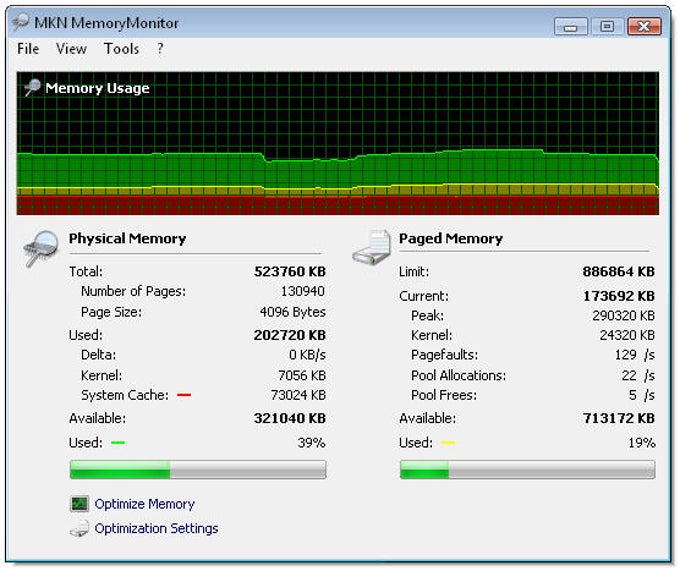Close the MemoryMonitor window

tap(644, 27)
